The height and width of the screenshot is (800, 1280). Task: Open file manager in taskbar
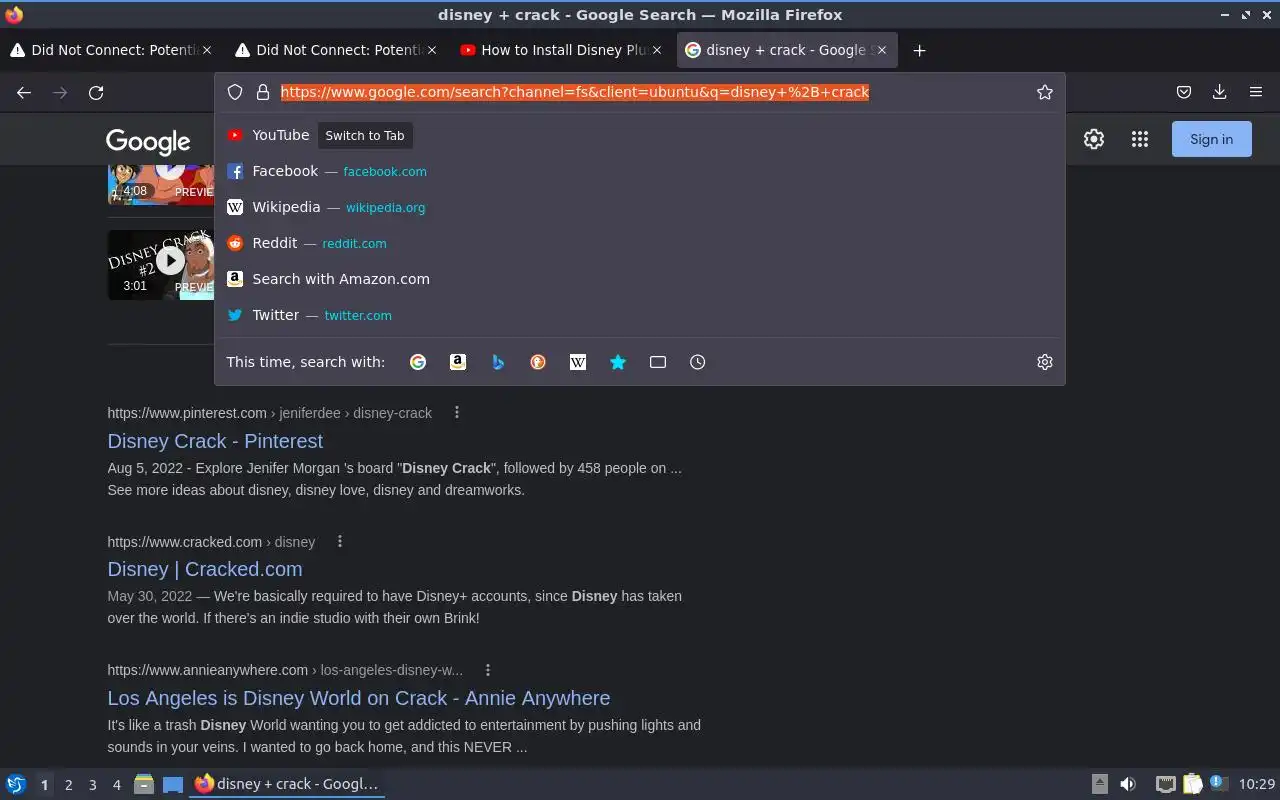point(144,784)
